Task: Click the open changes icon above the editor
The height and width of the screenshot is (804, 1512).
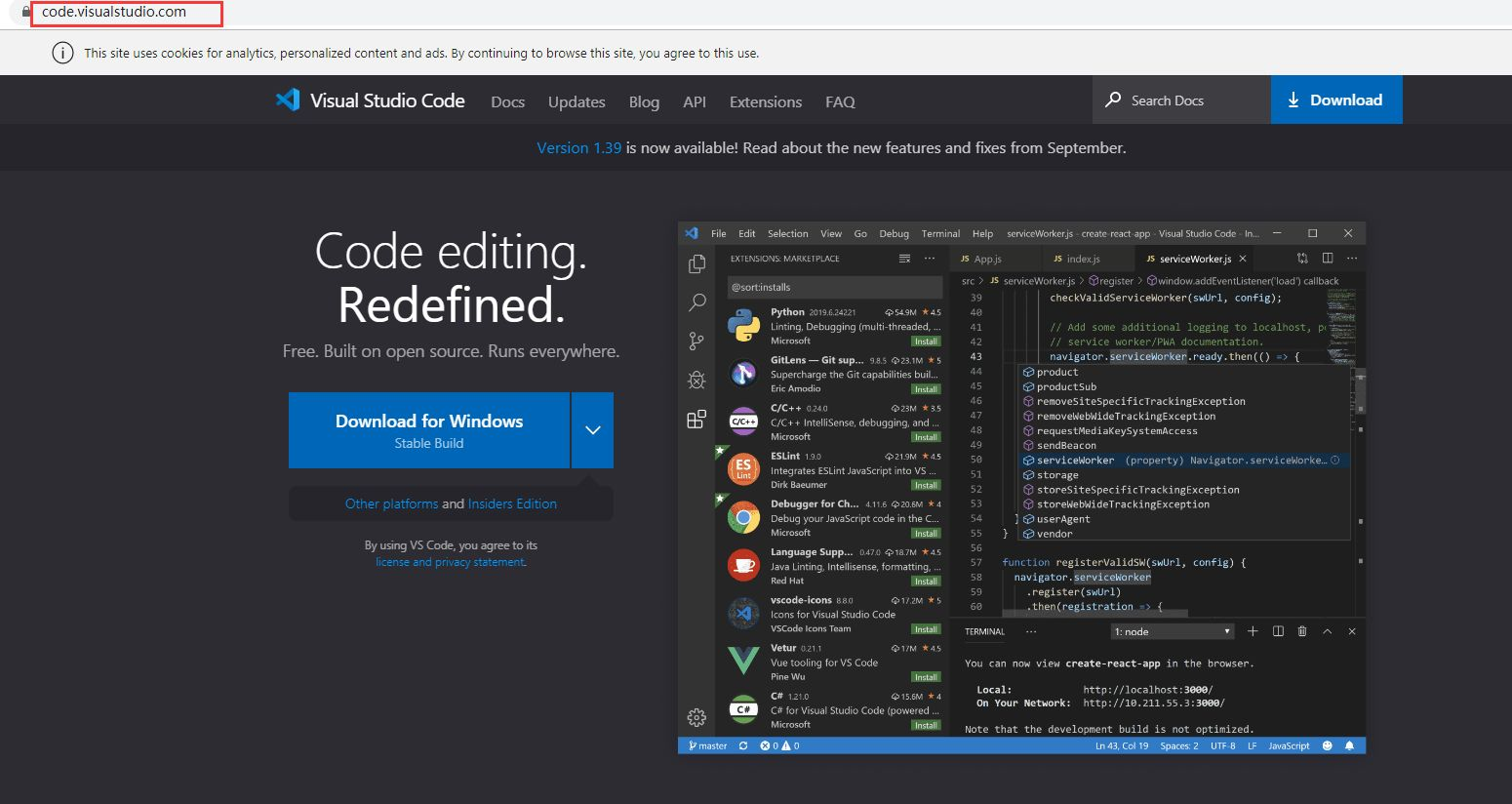Action: (1302, 259)
